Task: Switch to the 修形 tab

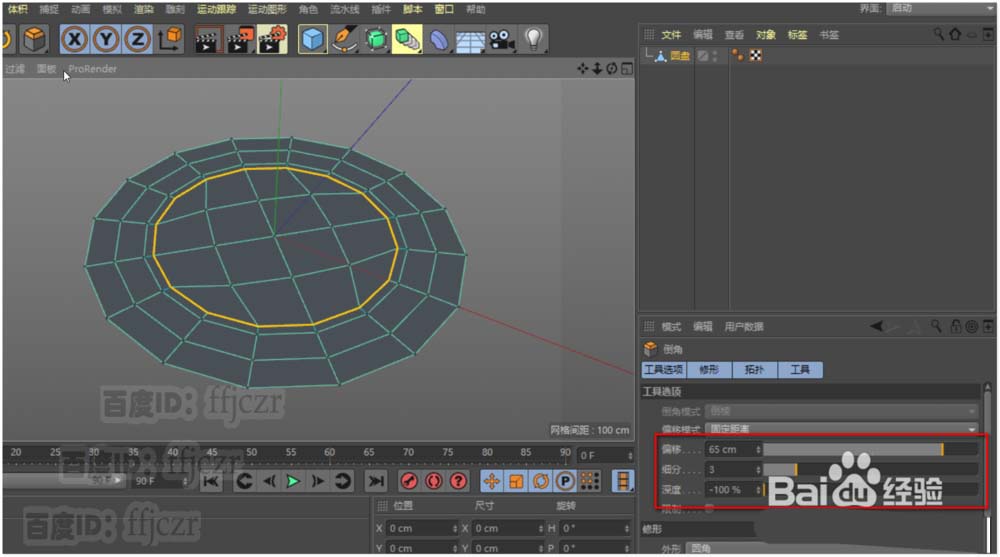Action: pyautogui.click(x=708, y=370)
